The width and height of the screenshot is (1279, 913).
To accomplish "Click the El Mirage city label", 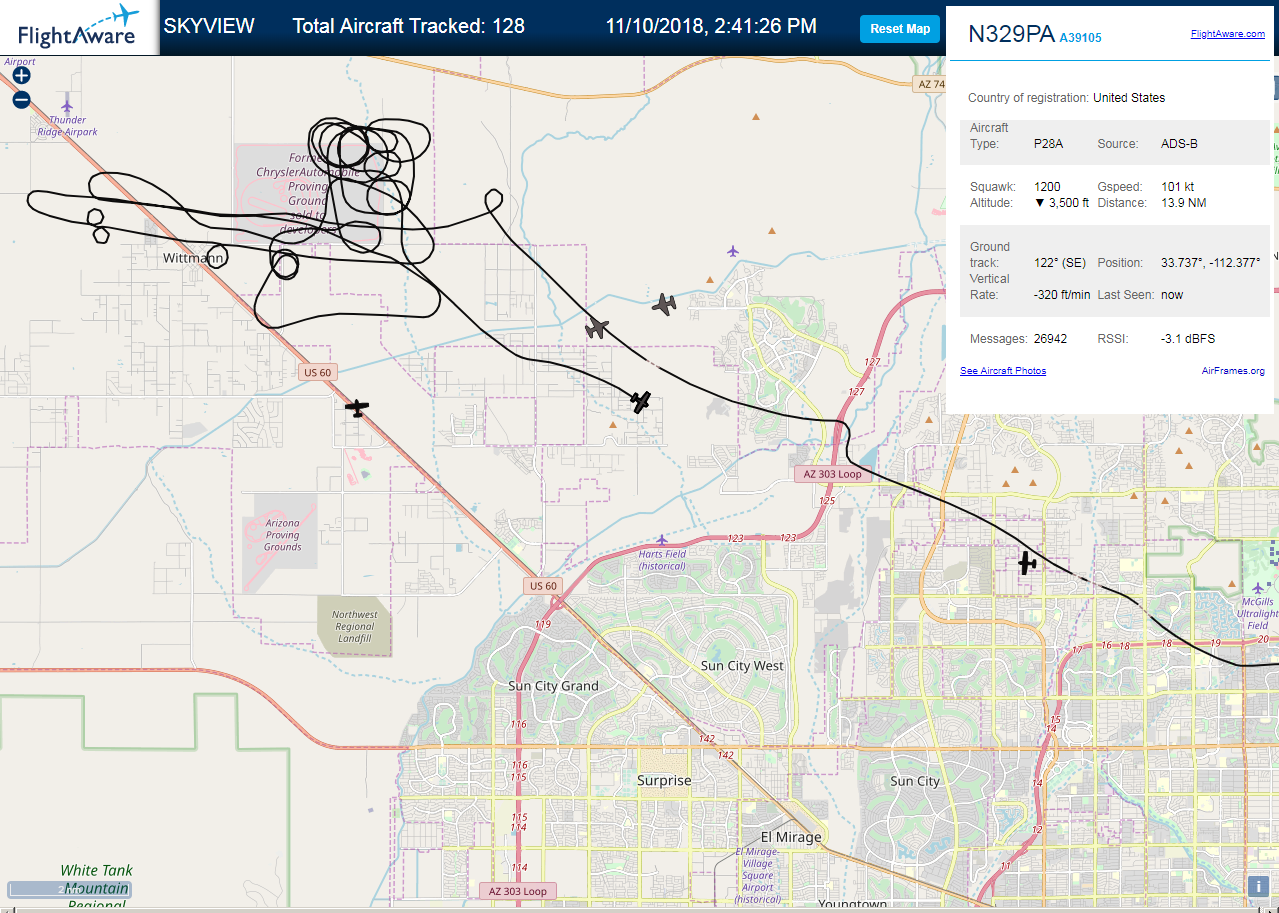I will [791, 837].
